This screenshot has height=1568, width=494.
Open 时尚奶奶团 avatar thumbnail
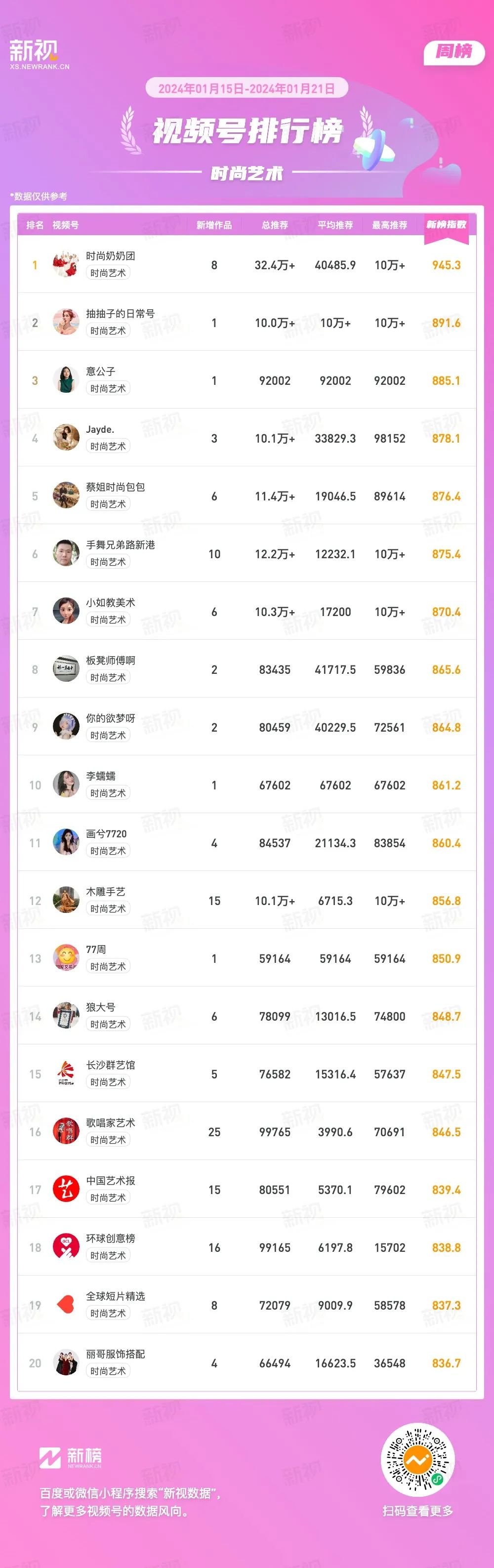[x=66, y=265]
